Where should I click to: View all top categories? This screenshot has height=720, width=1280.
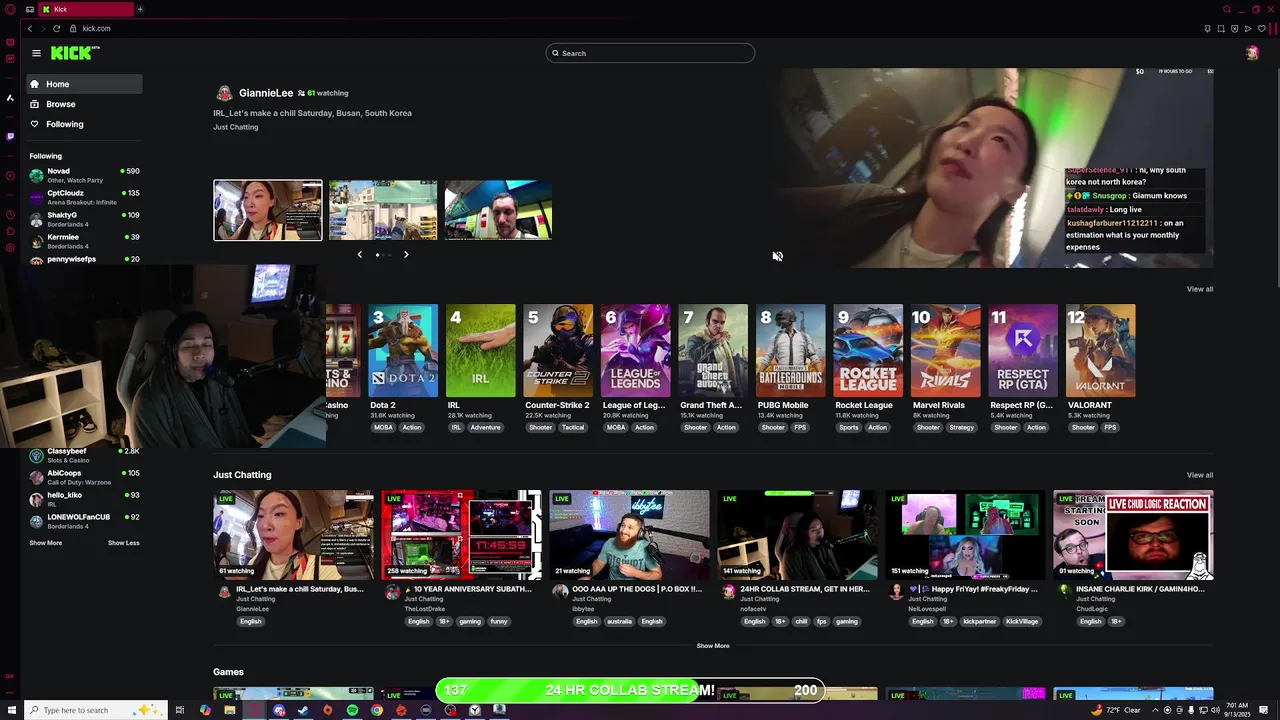point(1200,289)
